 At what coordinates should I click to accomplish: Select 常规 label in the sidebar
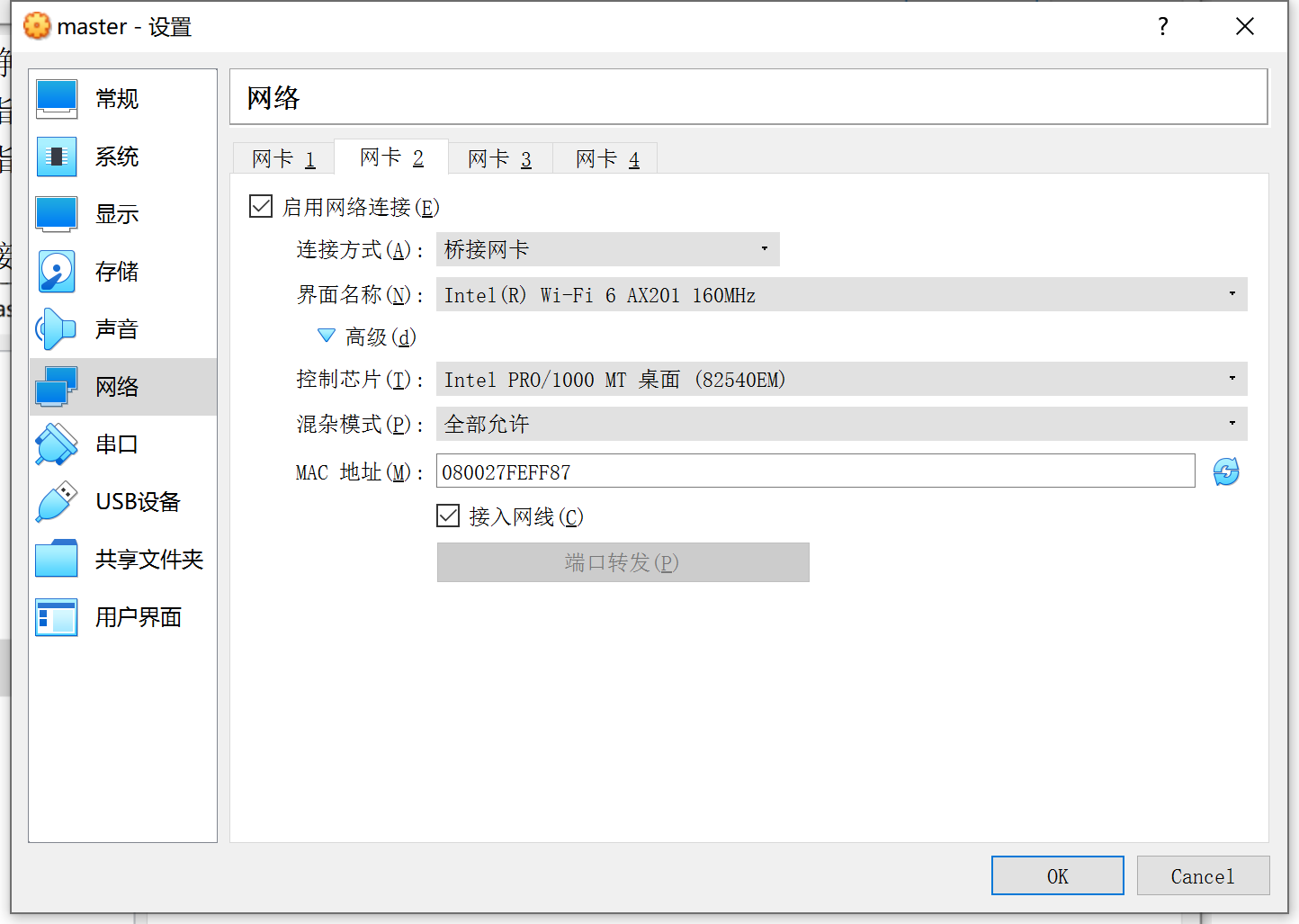point(117,99)
